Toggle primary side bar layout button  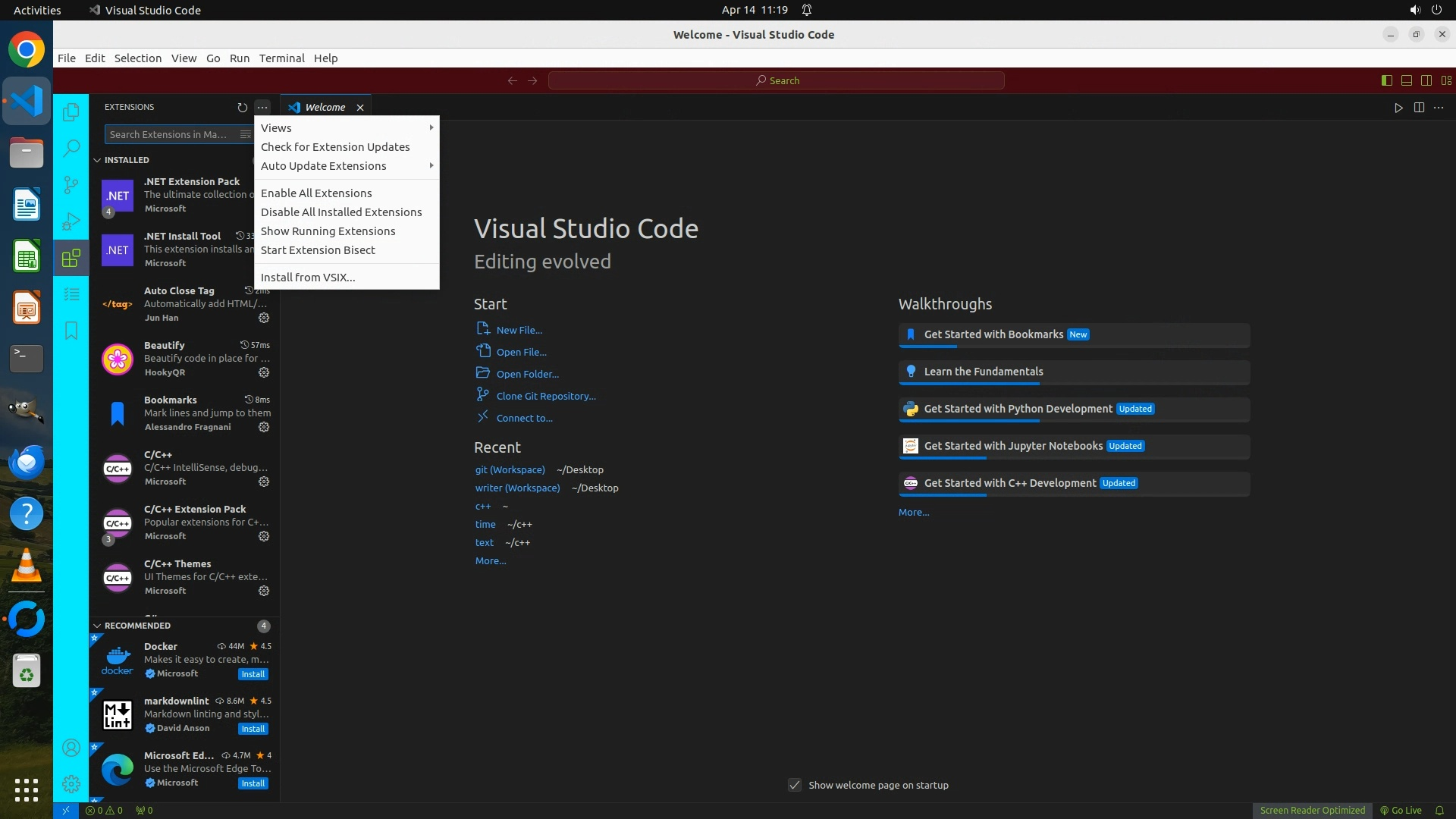pos(1386,80)
